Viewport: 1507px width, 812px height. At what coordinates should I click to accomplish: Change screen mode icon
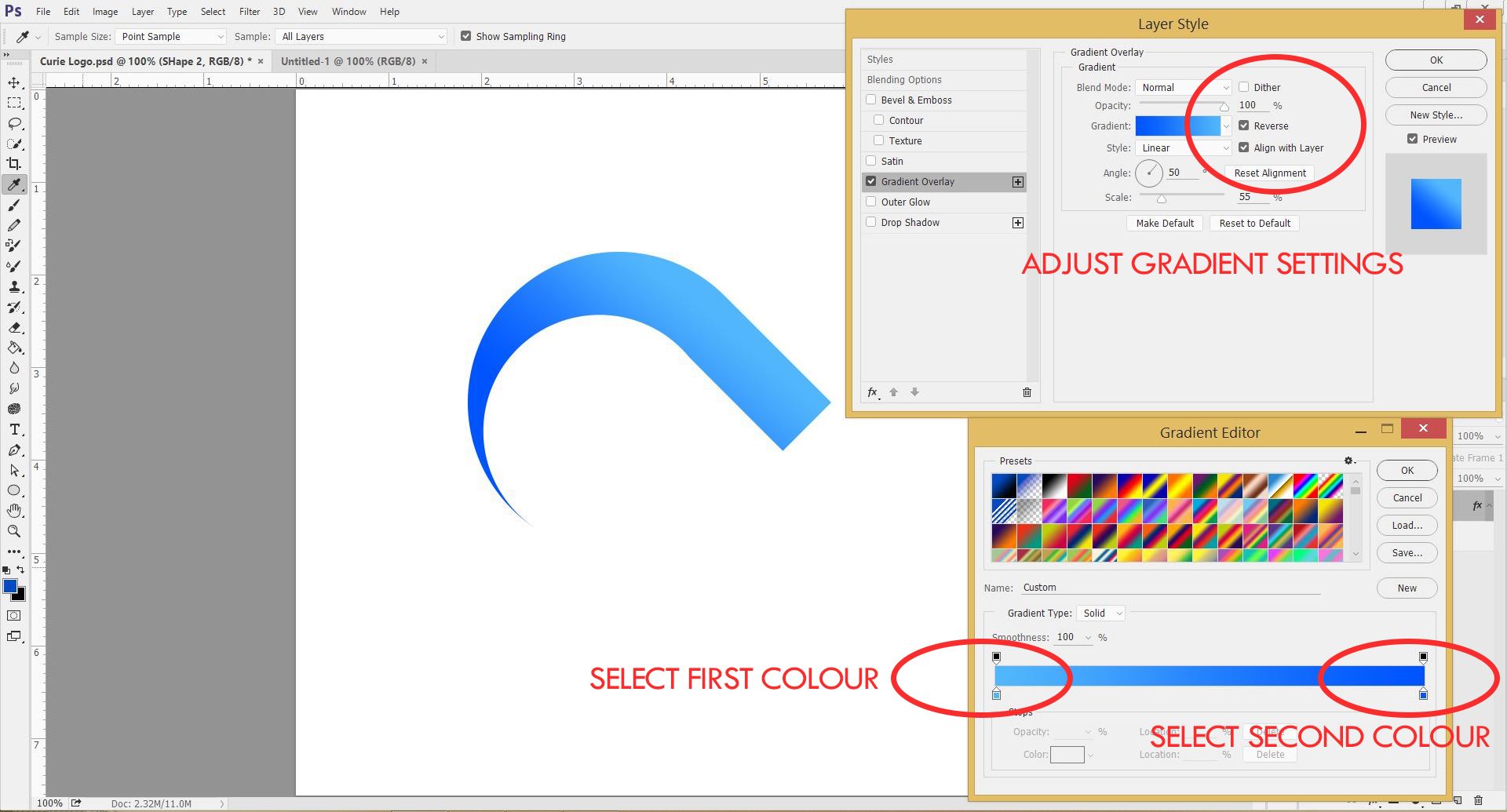click(14, 636)
